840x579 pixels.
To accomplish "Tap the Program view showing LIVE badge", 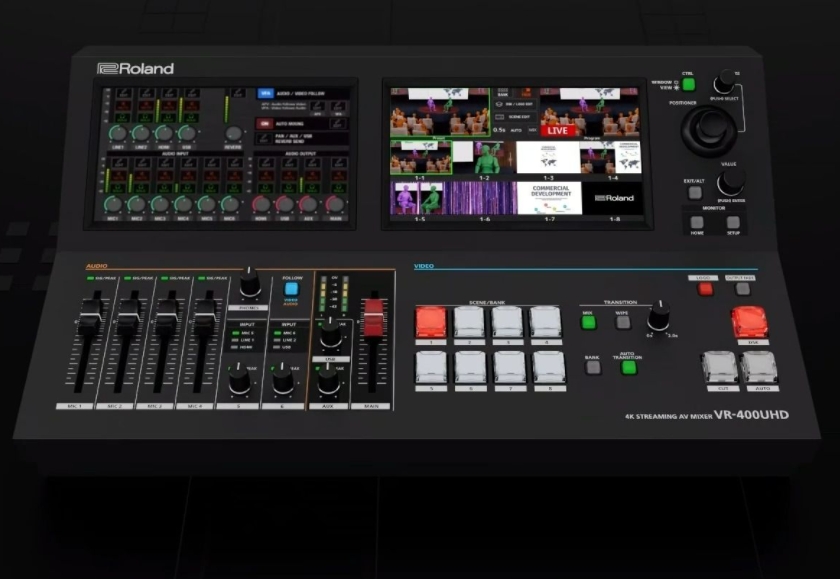I will coord(590,112).
